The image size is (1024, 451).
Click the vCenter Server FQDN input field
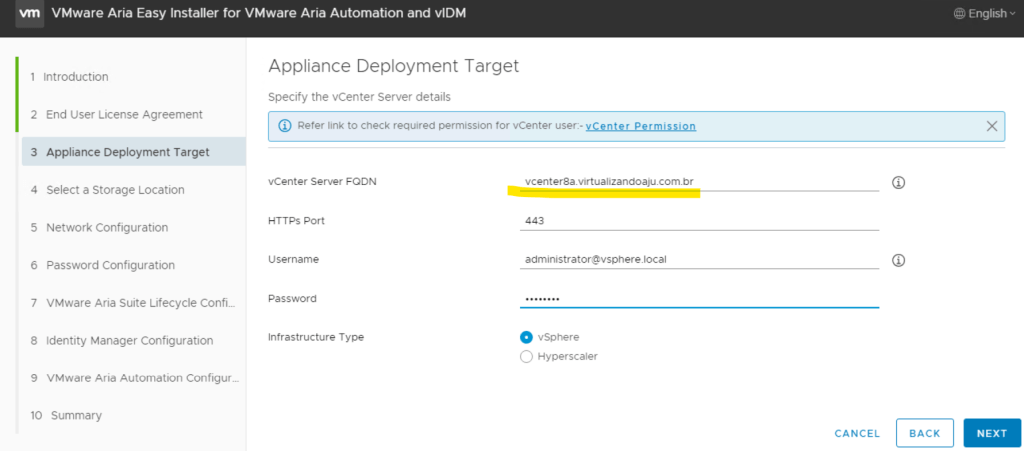coord(699,182)
